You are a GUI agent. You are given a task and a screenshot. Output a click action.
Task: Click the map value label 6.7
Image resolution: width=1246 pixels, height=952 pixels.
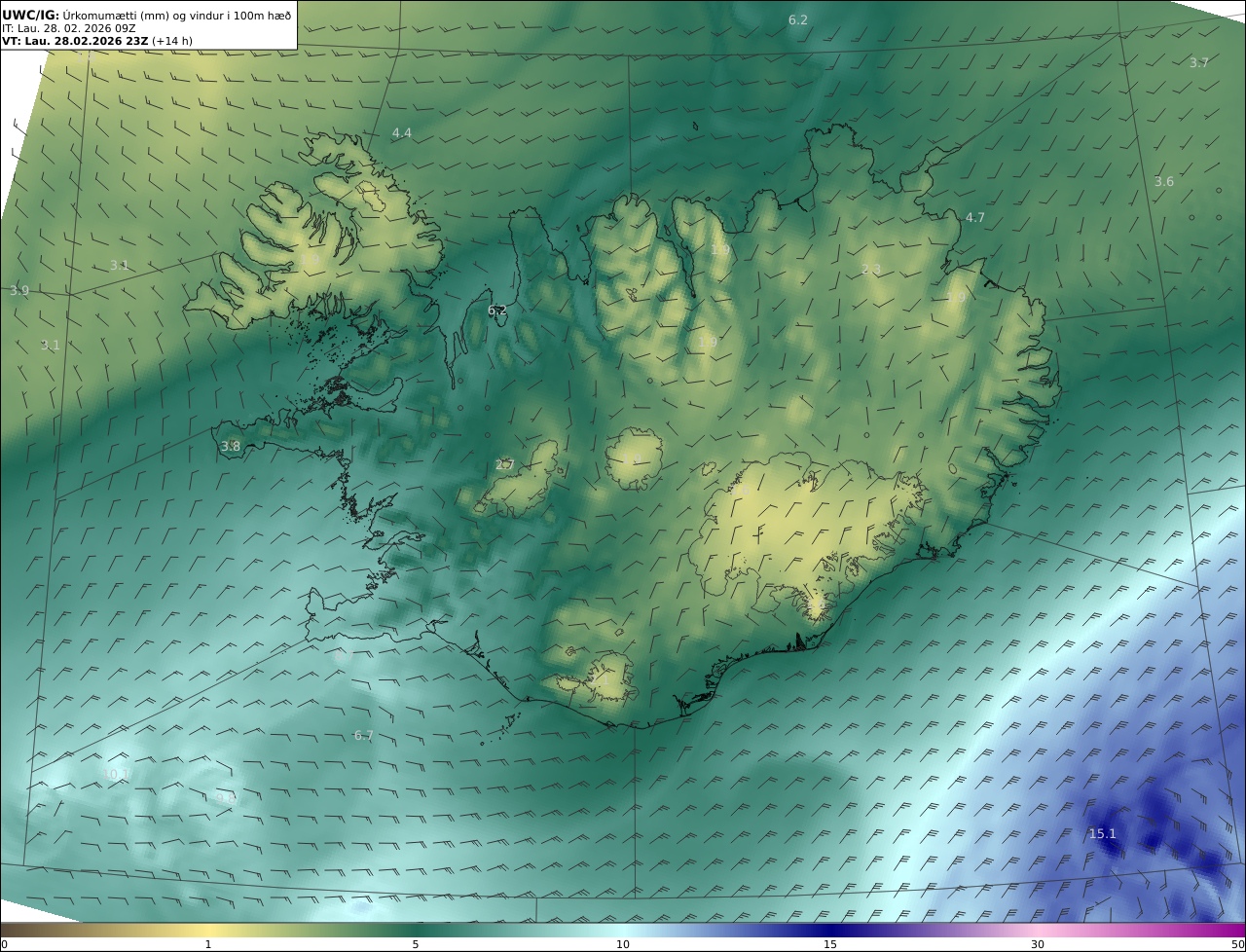[364, 735]
